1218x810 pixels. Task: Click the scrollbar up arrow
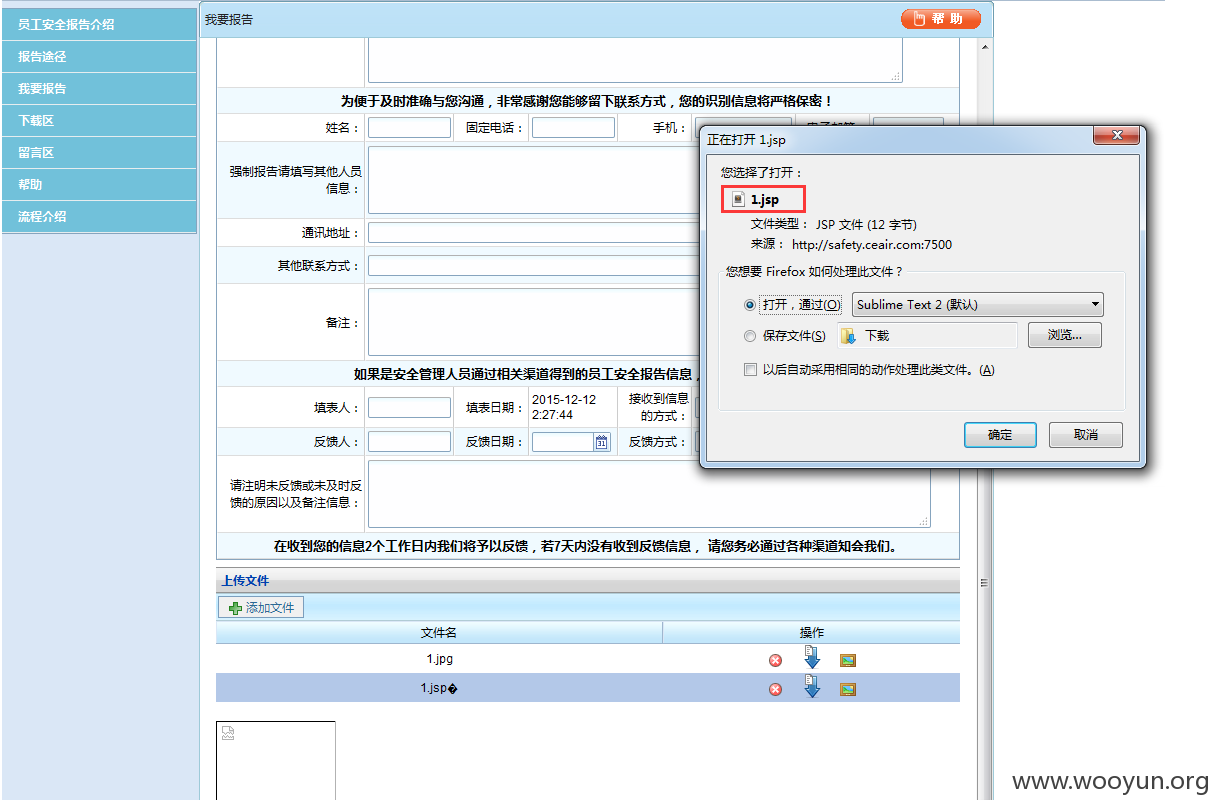pos(985,47)
